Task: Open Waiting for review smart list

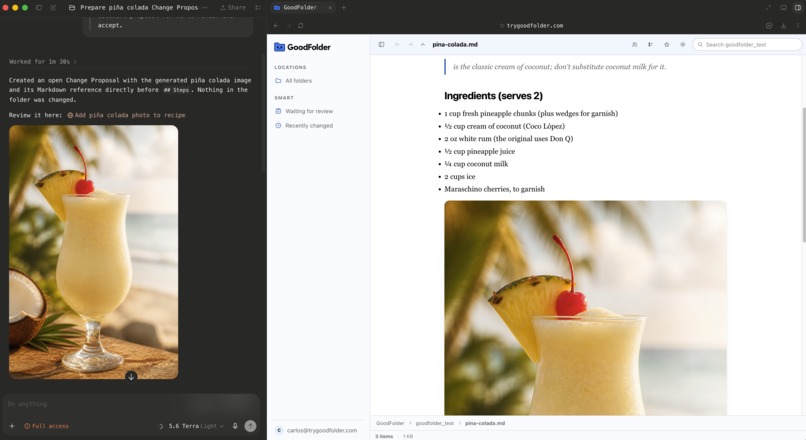Action: tap(304, 111)
